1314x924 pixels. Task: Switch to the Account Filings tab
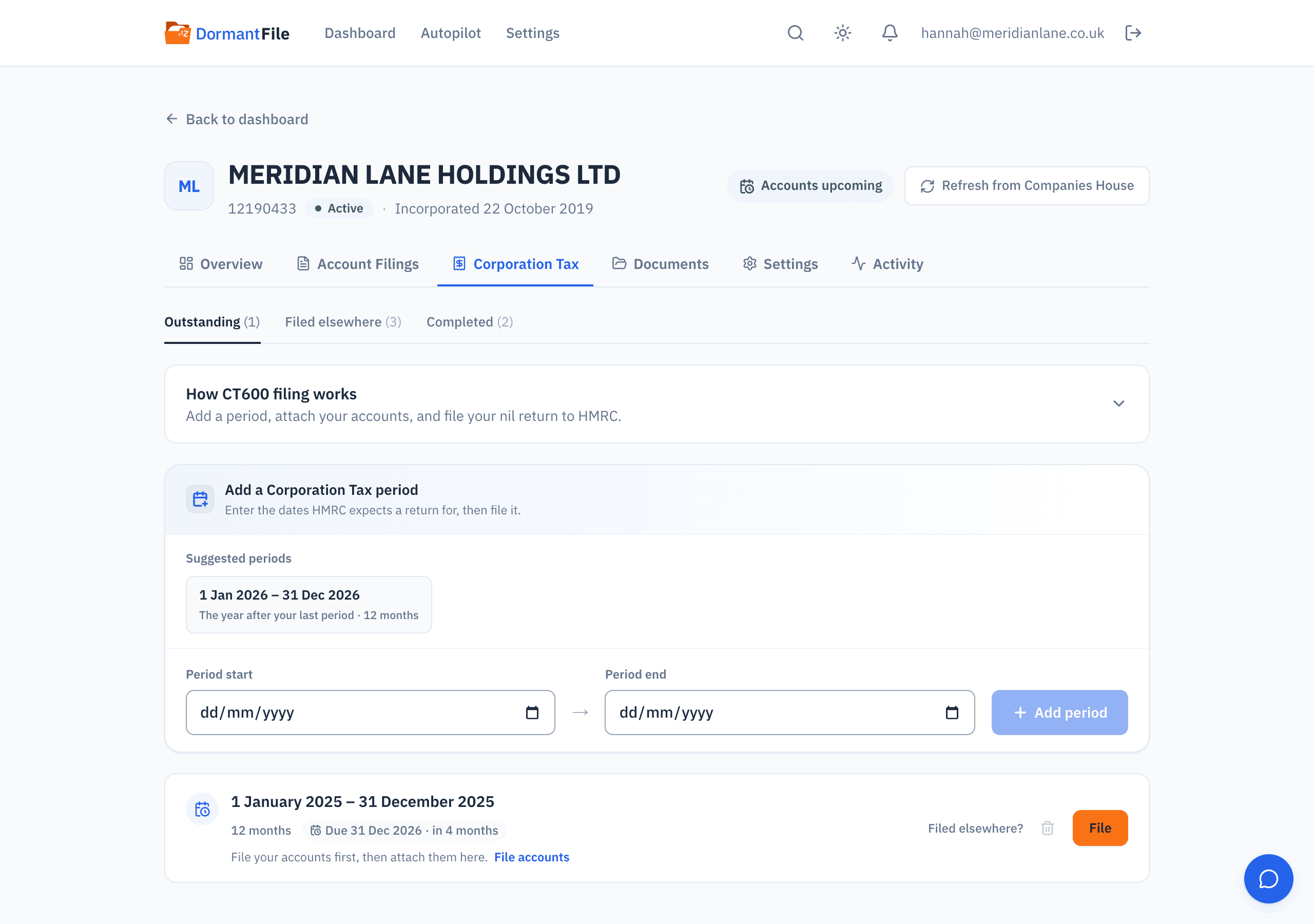(358, 264)
